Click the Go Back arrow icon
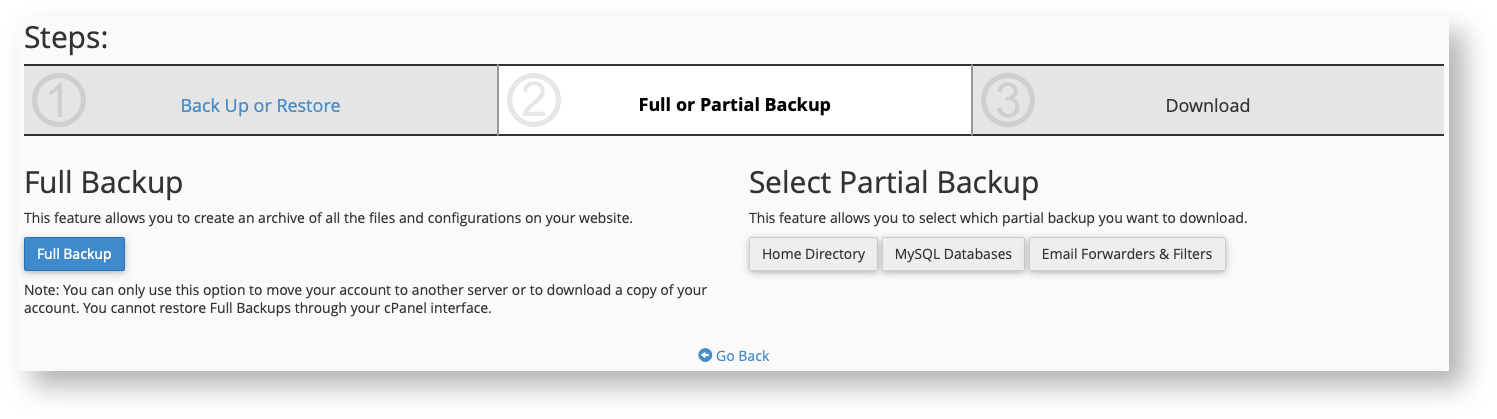 (x=705, y=356)
